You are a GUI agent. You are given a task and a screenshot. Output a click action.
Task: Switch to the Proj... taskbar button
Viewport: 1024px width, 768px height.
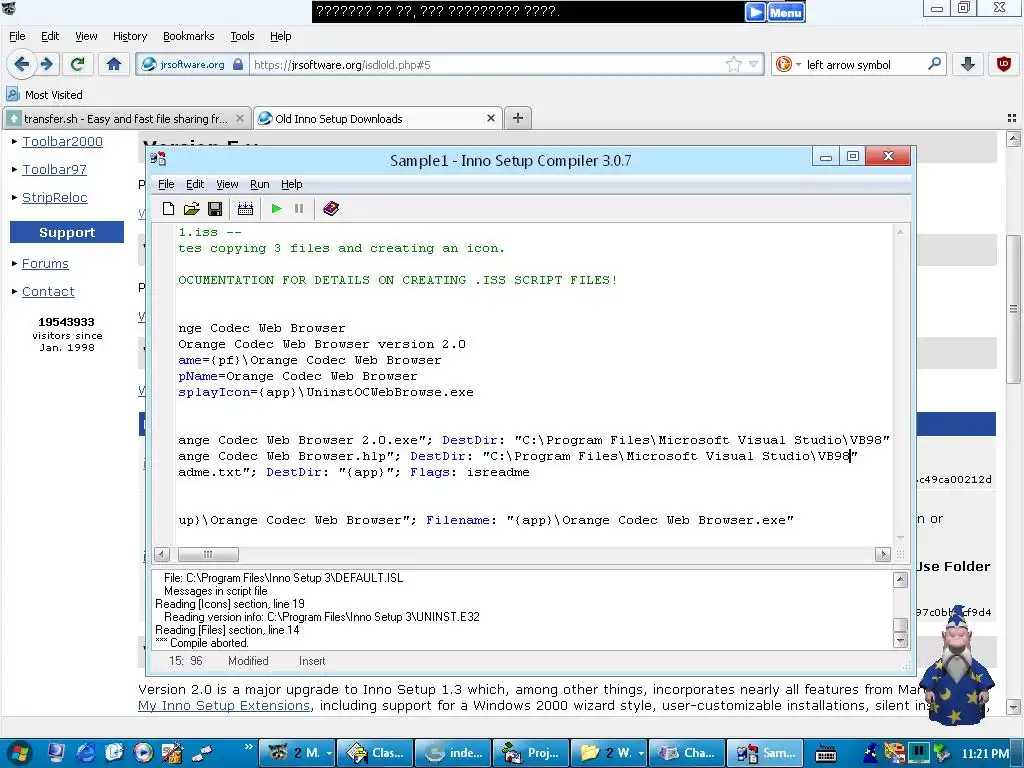(x=531, y=753)
